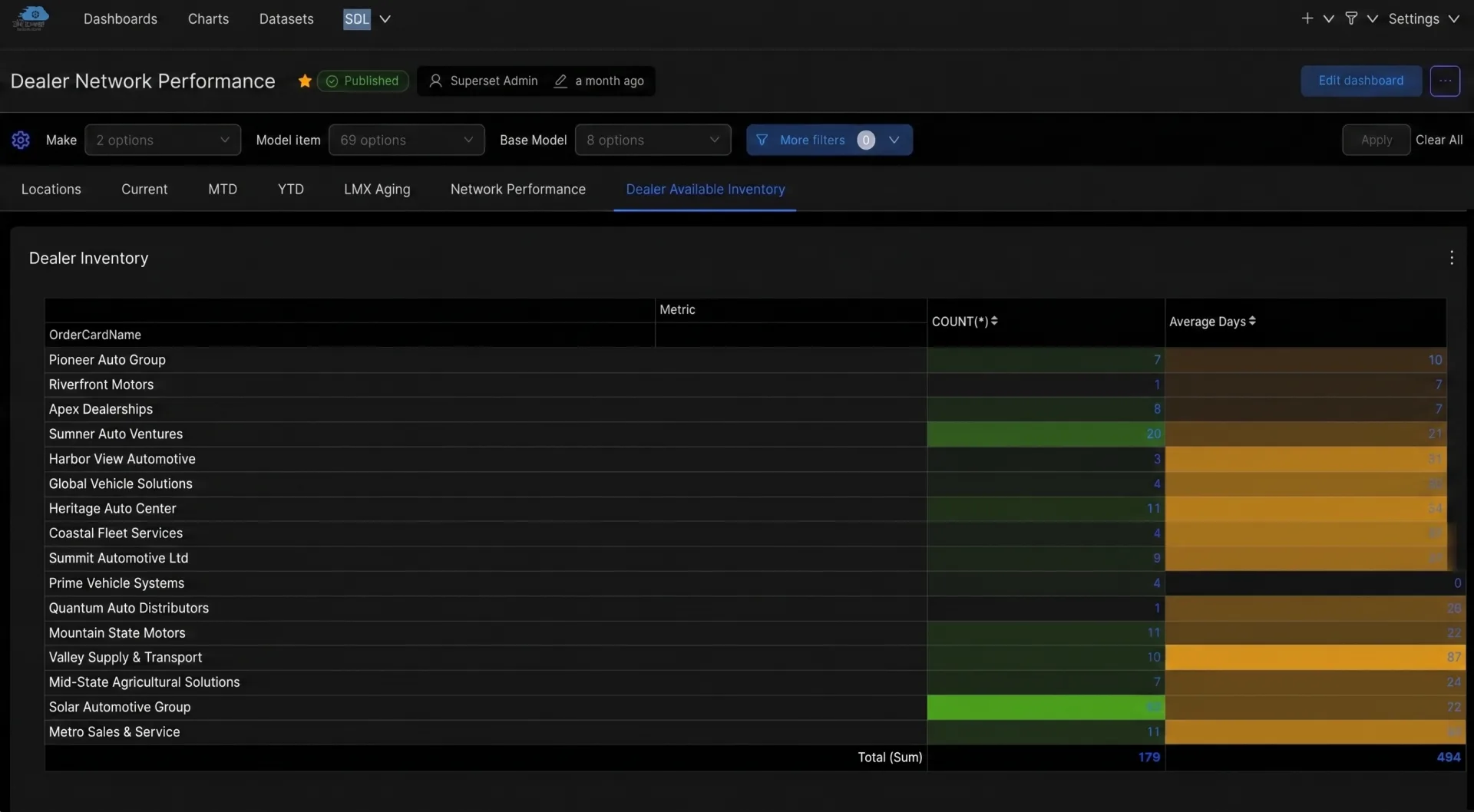Click the Total average days value 494
Image resolution: width=1474 pixels, height=812 pixels.
pos(1449,757)
